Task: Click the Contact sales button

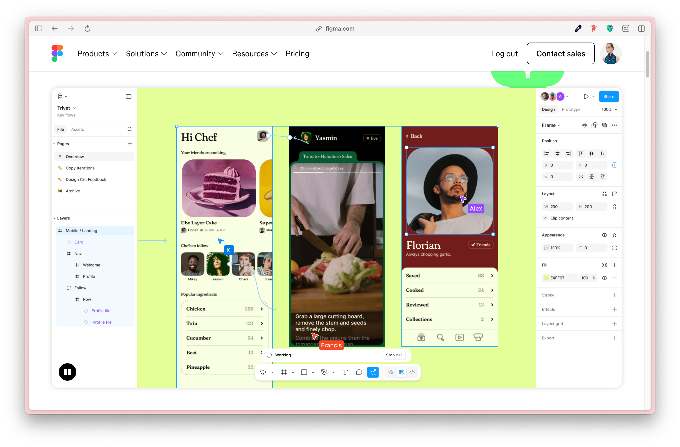Action: [560, 53]
